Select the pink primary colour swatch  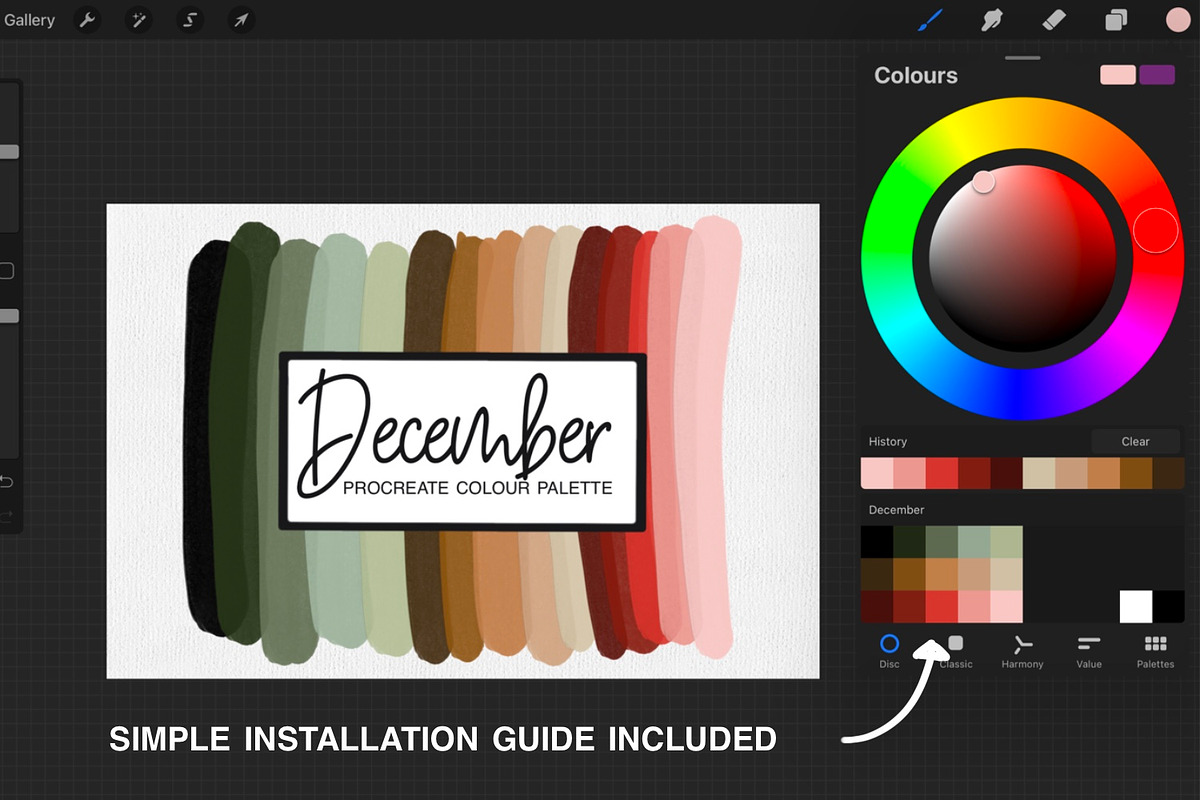click(x=1118, y=75)
